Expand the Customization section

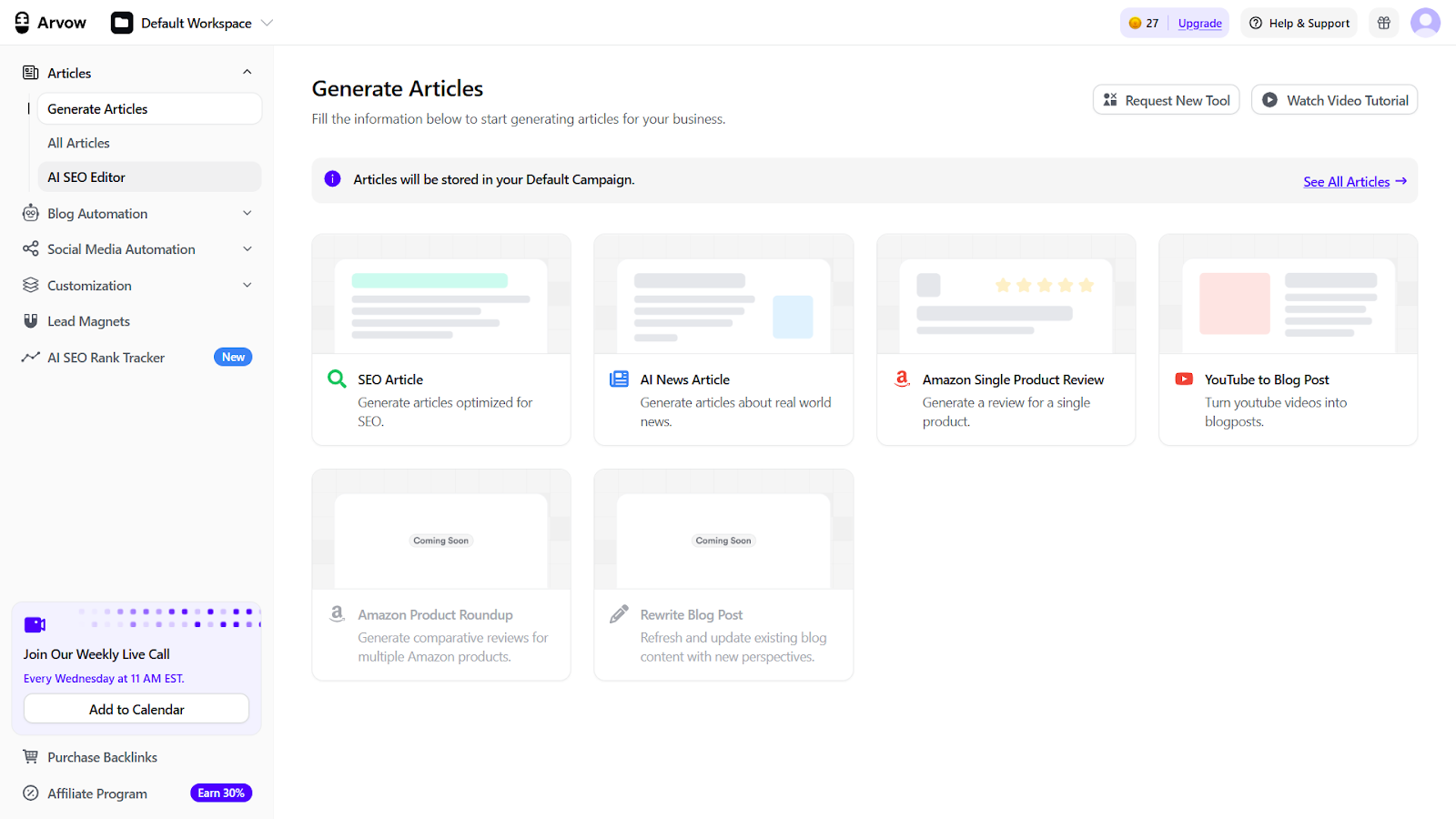247,285
